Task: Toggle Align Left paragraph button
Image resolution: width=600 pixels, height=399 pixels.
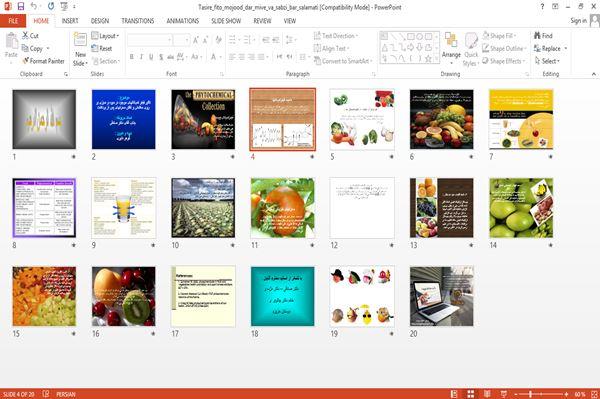Action: pyautogui.click(x=232, y=57)
